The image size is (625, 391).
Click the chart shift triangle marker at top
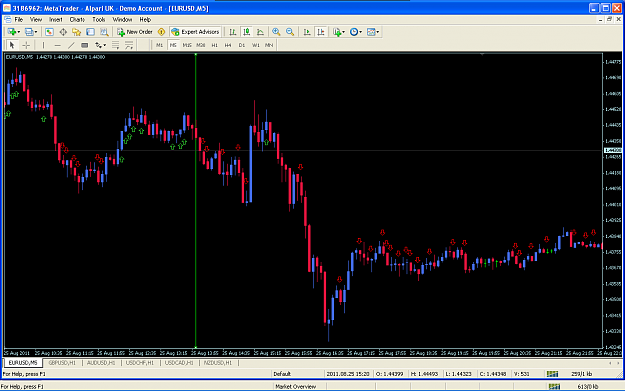[482, 54]
